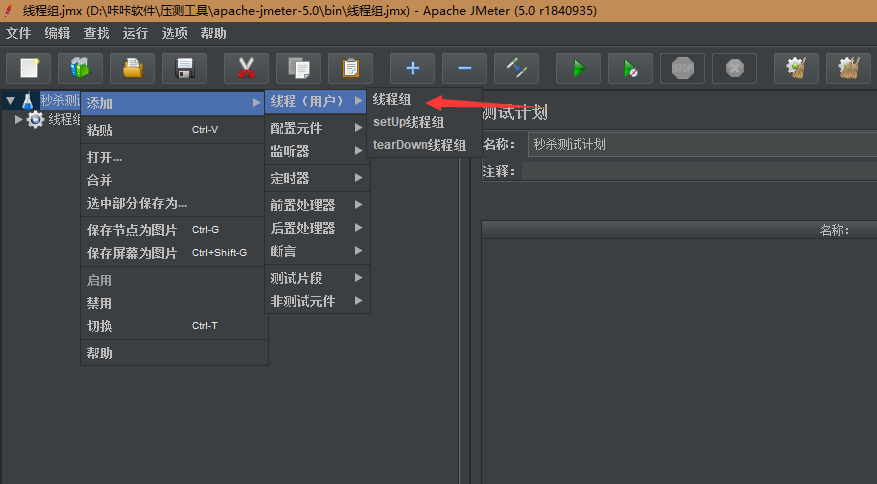877x484 pixels.
Task: Open the 编辑 menu
Action: [x=58, y=34]
